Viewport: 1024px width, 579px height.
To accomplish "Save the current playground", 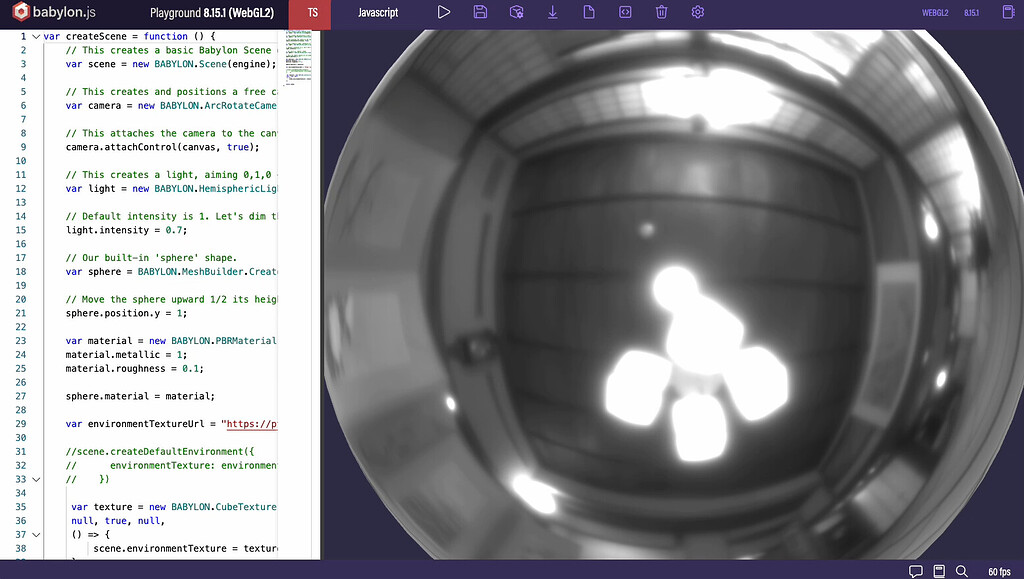I will pos(480,12).
